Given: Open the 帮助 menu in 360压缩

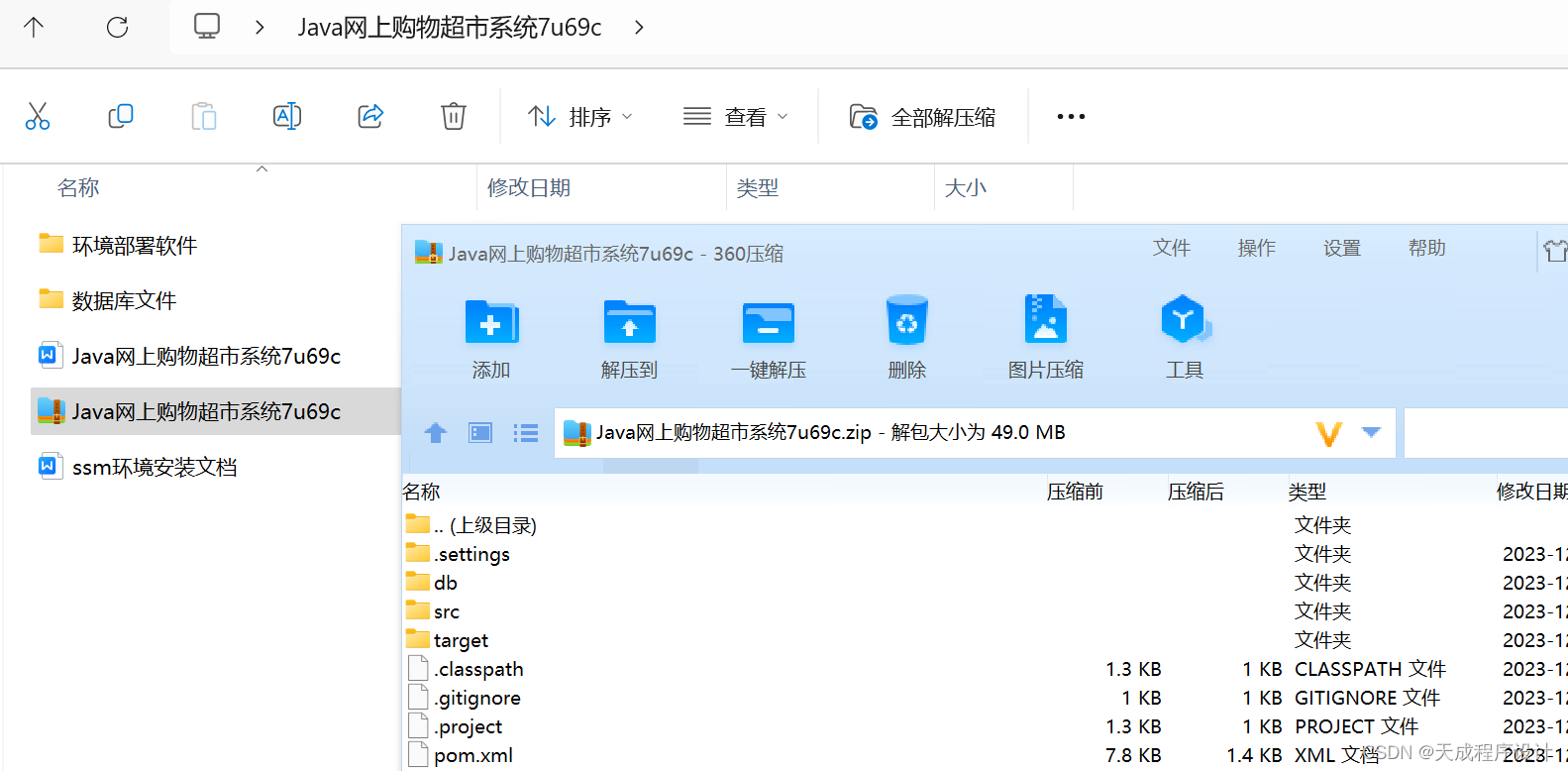Looking at the screenshot, I should click(x=1427, y=248).
